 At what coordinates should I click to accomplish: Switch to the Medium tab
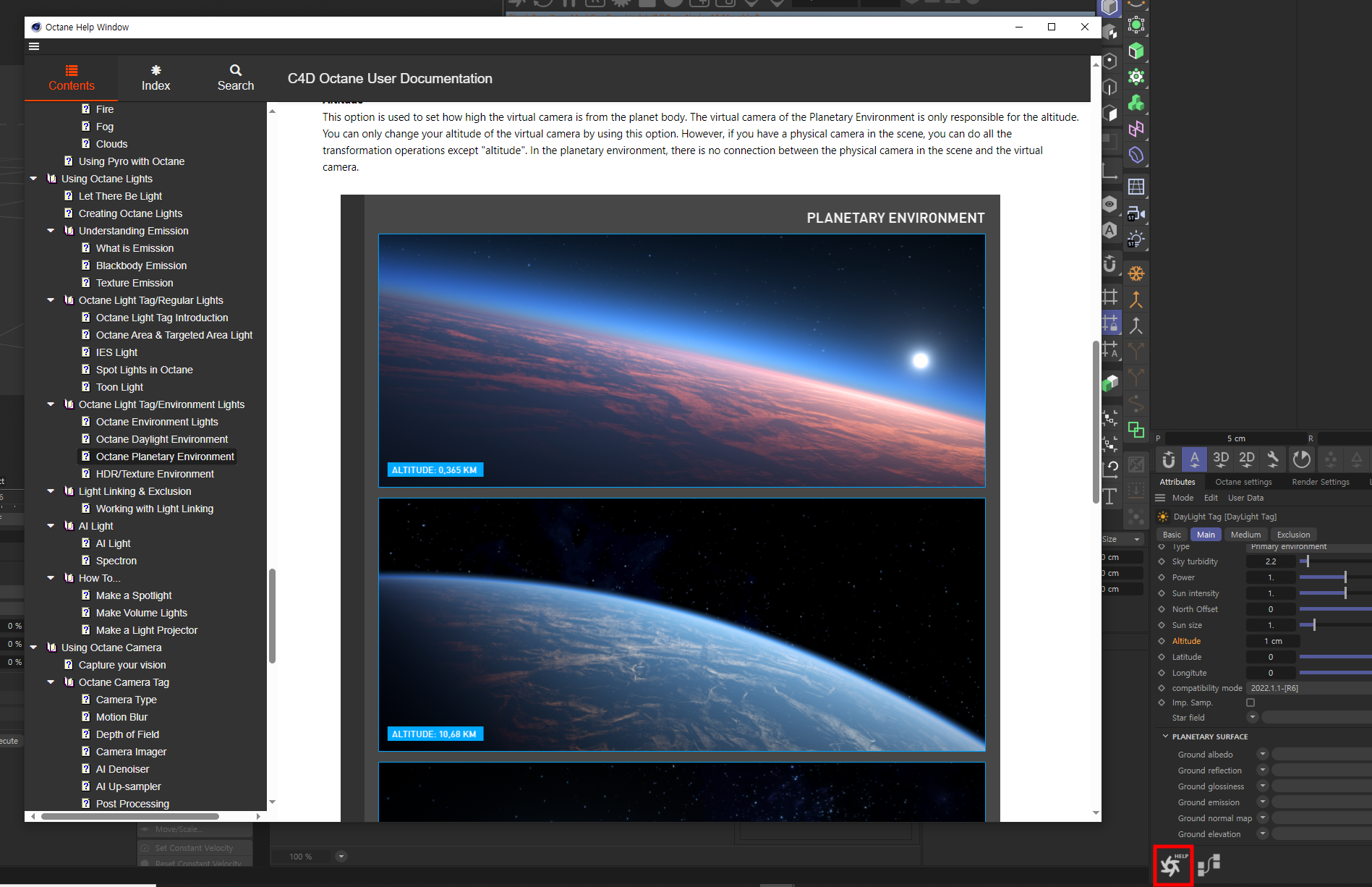coord(1245,535)
